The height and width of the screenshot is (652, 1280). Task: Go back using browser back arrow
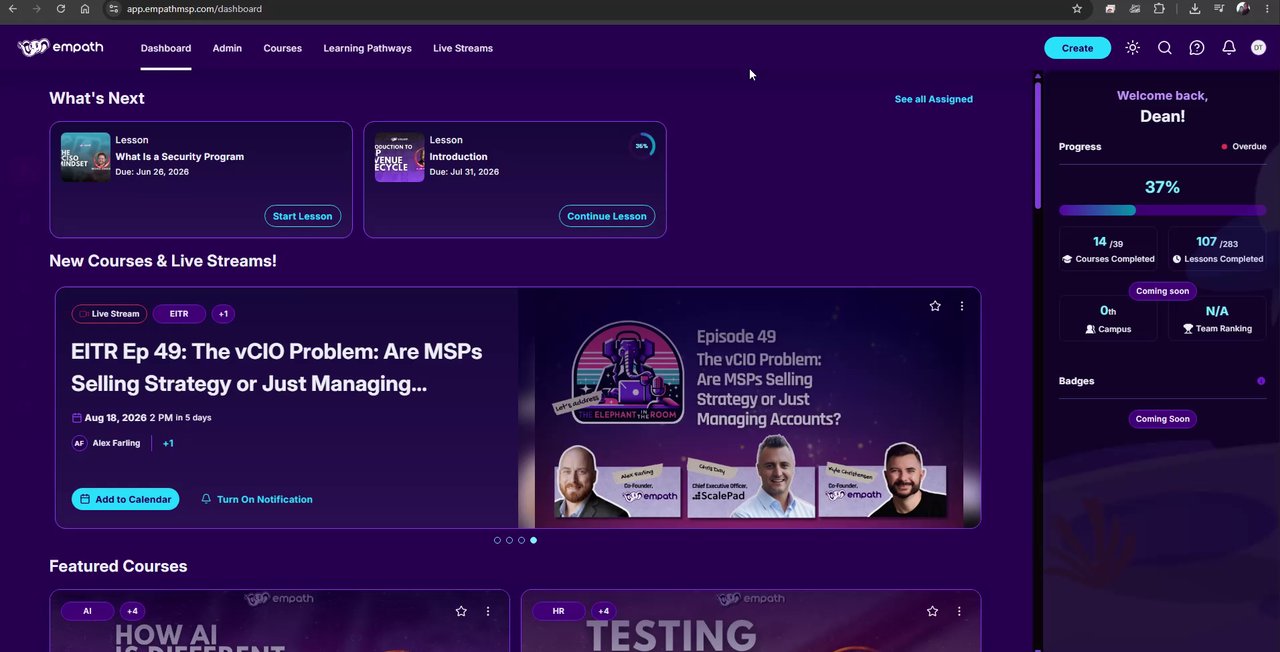[x=12, y=9]
